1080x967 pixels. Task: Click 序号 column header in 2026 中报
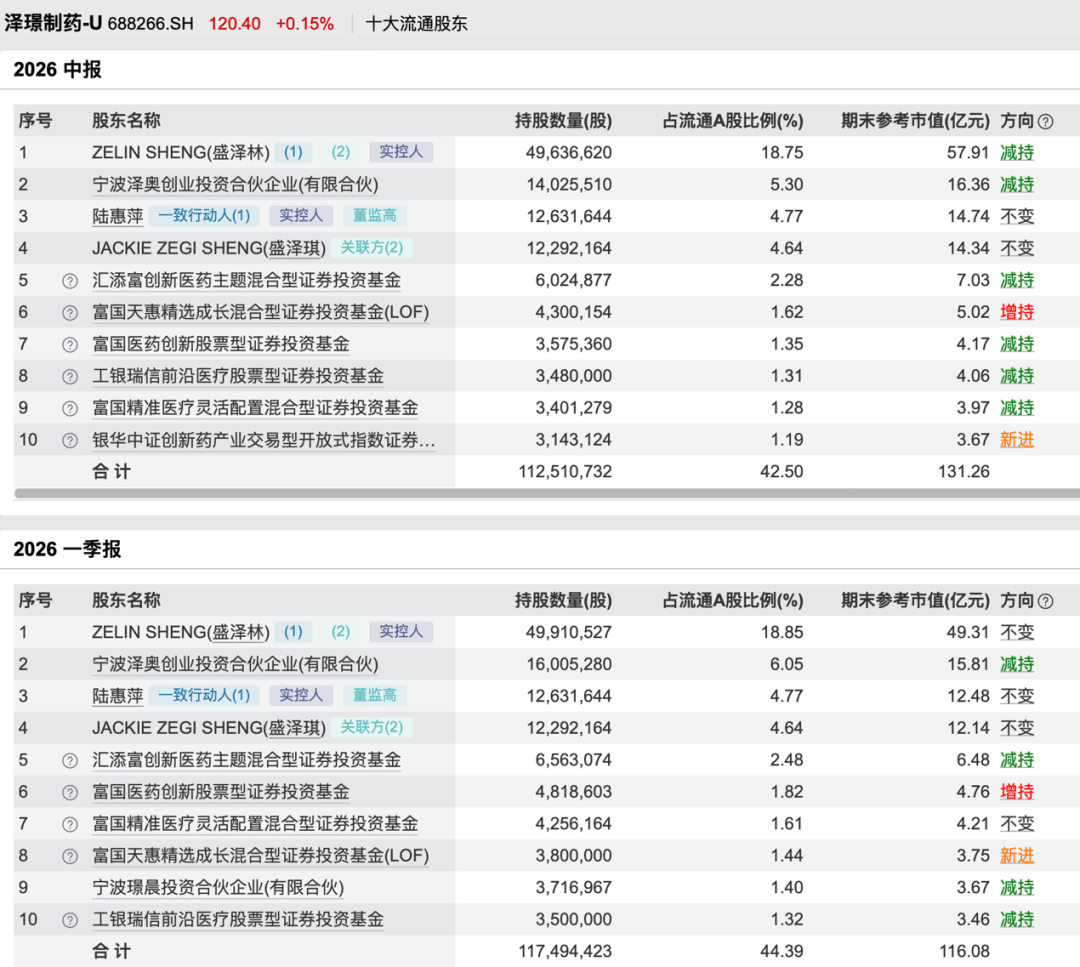(x=35, y=121)
